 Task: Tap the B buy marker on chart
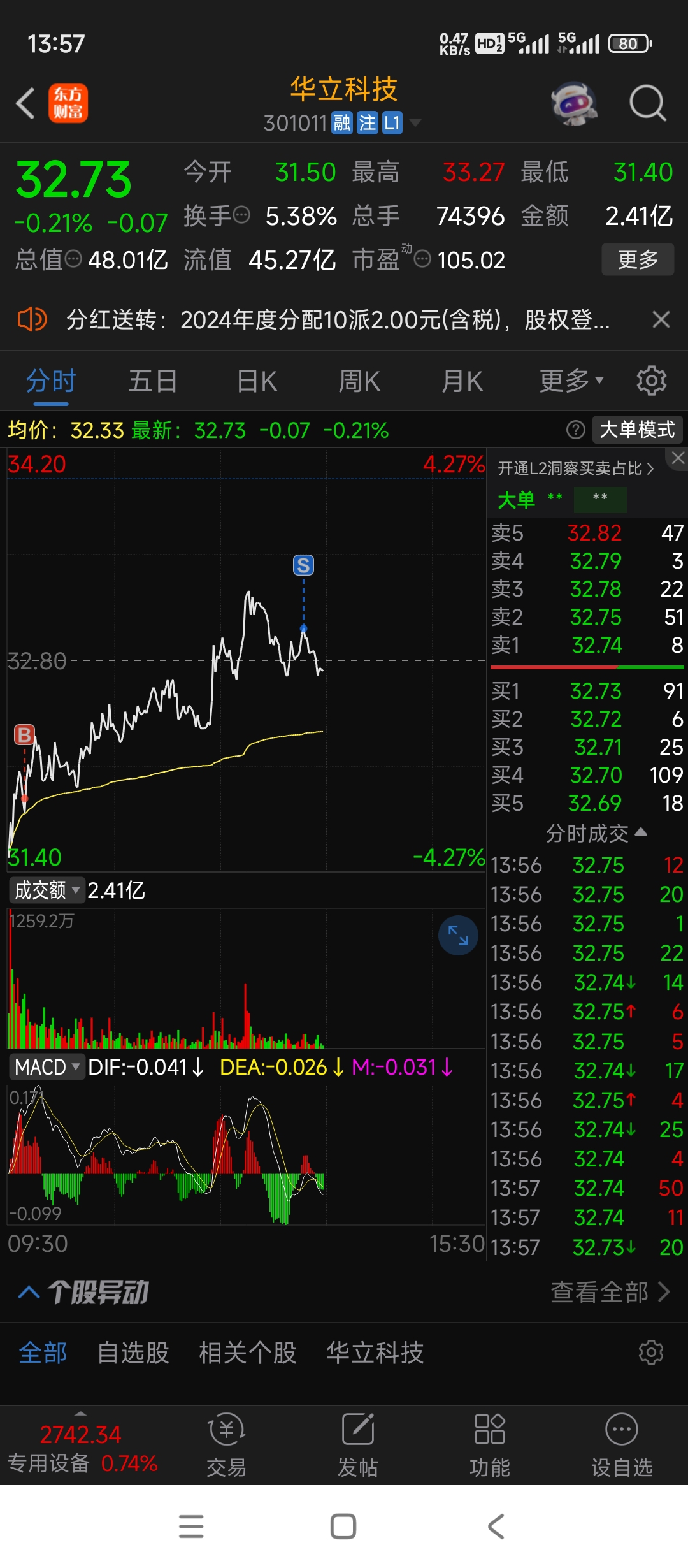tap(24, 735)
